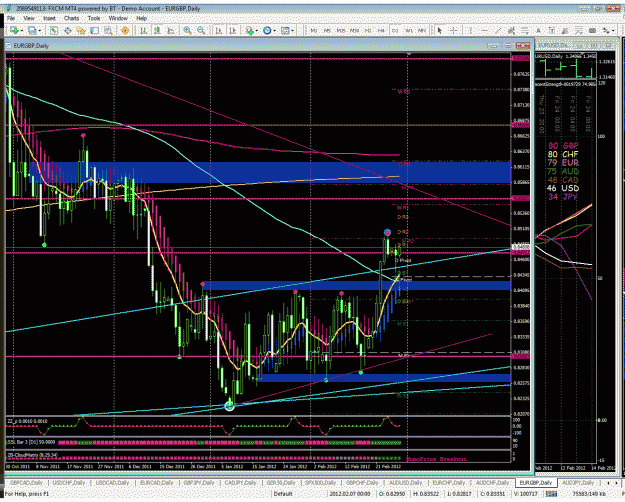This screenshot has height=502, width=625.
Task: Open Indicators list dropdown
Action: pyautogui.click(x=252, y=30)
